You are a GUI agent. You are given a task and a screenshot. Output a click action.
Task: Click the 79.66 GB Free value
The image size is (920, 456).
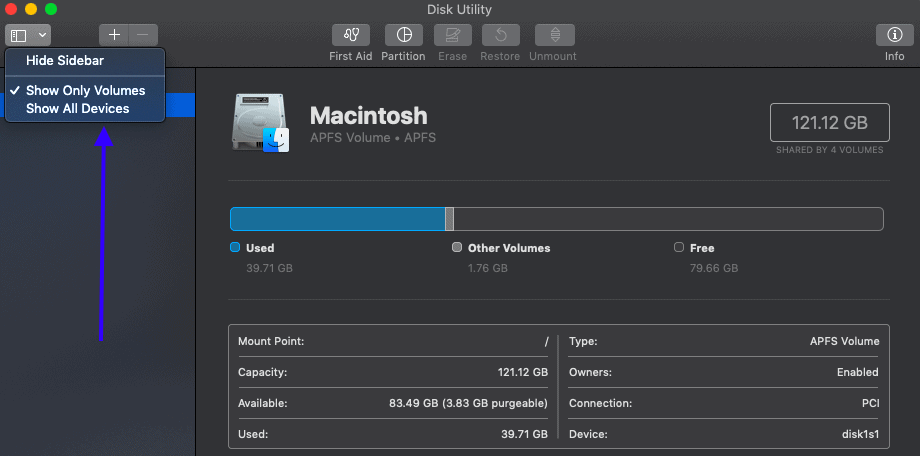click(x=714, y=268)
